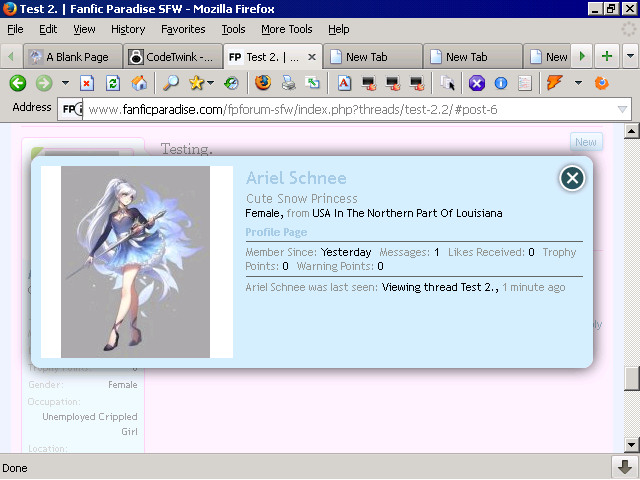Click the red letter A page icon
The width and height of the screenshot is (640, 480).
[344, 83]
